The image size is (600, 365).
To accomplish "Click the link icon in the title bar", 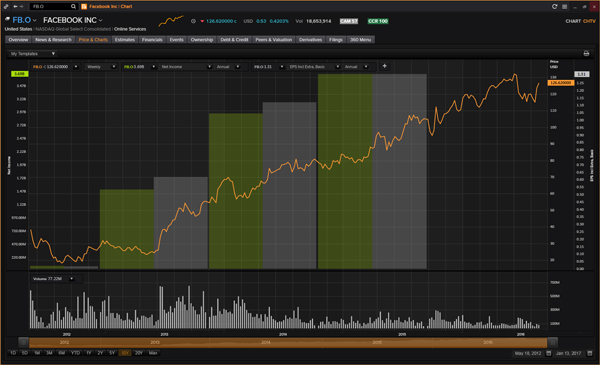I will click(6, 7).
